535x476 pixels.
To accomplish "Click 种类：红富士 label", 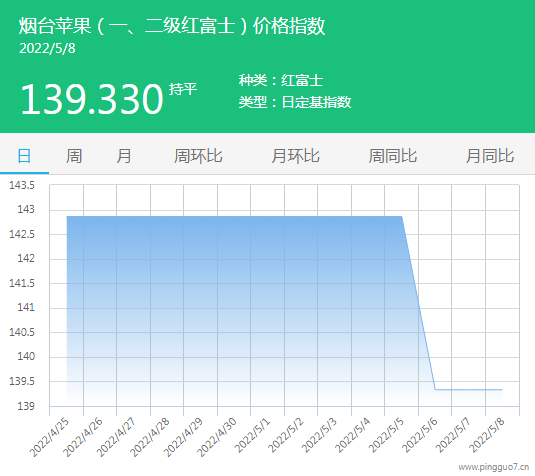I will tap(281, 81).
